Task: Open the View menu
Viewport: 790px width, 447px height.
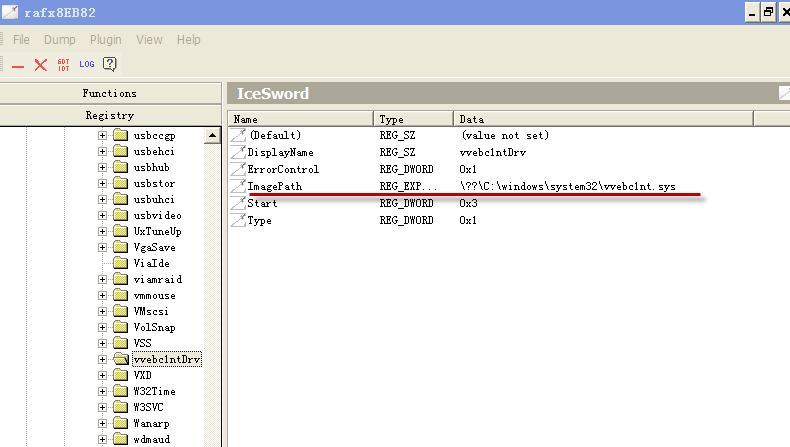Action: click(x=149, y=39)
